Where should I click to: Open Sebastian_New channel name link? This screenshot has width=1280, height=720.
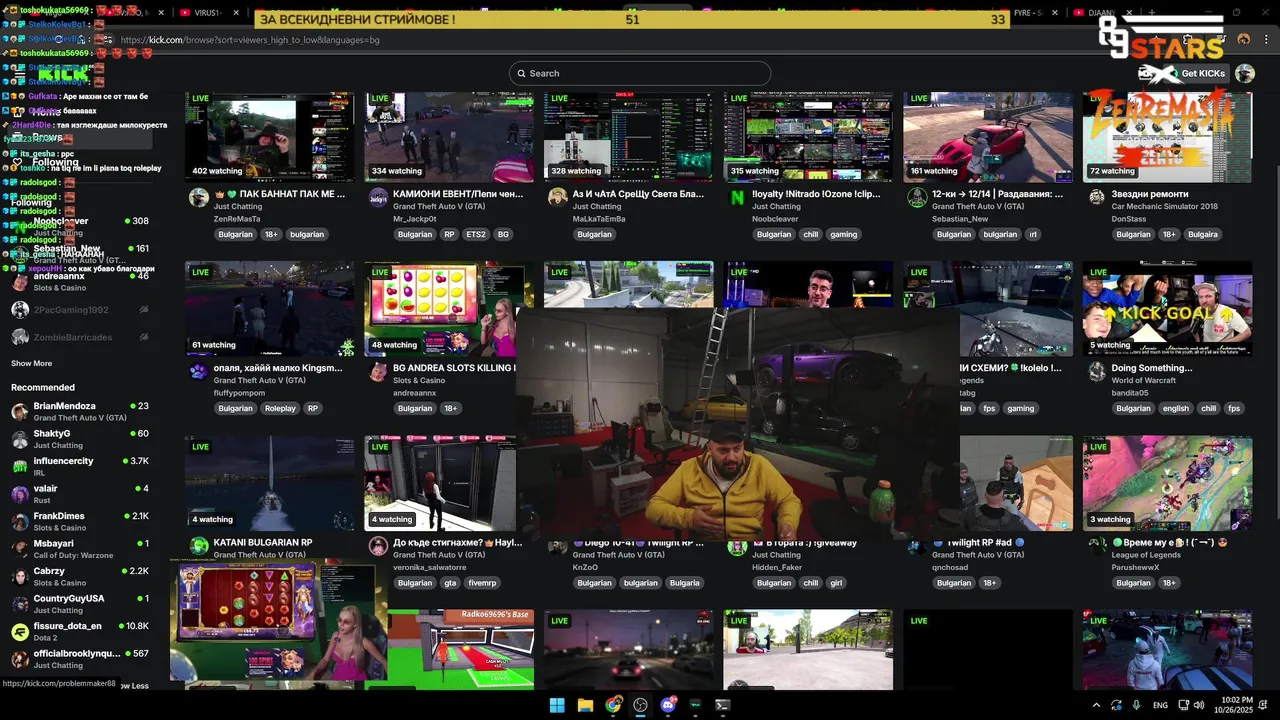pyautogui.click(x=960, y=219)
